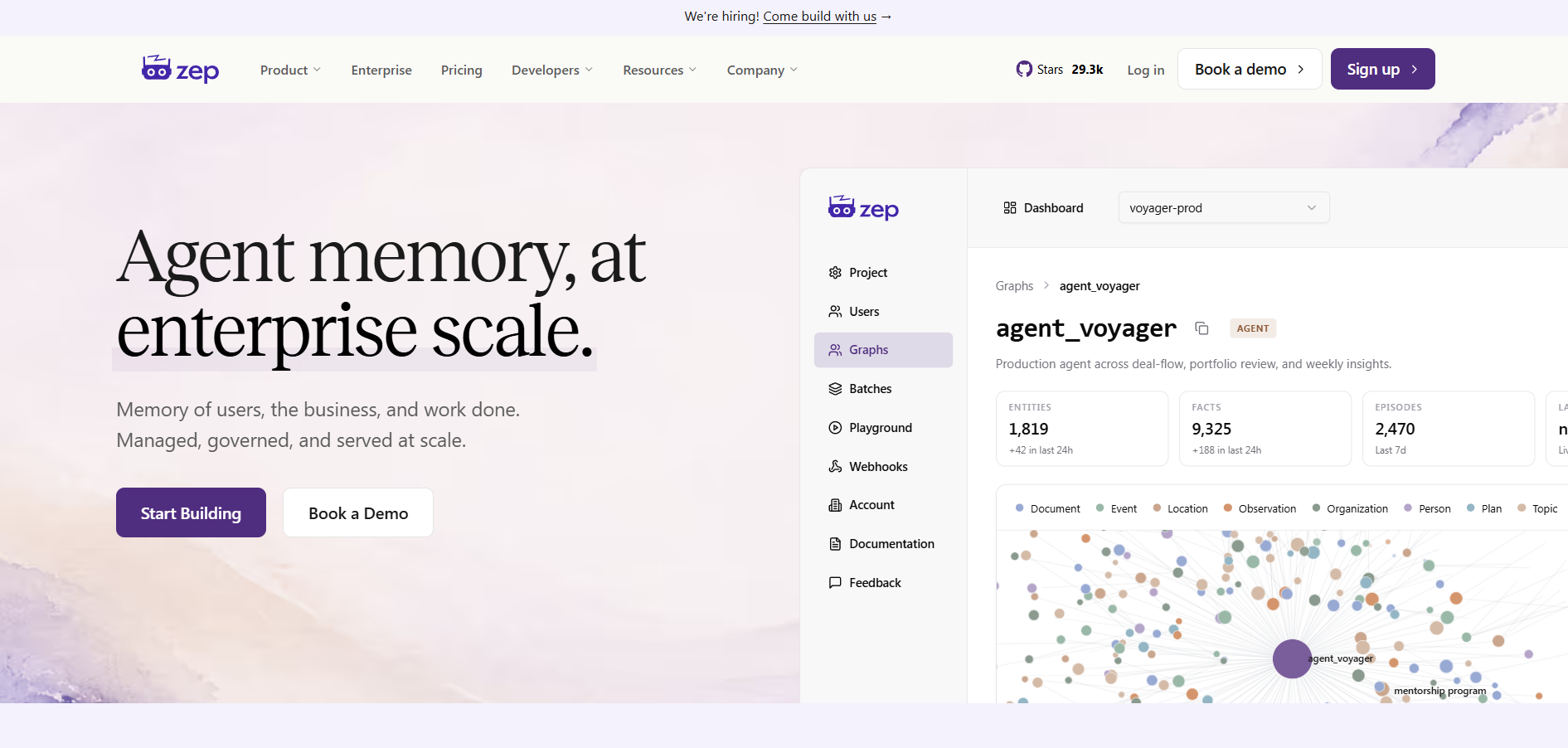Click '+188 in last 24h' text
1568x748 pixels.
tap(1226, 450)
